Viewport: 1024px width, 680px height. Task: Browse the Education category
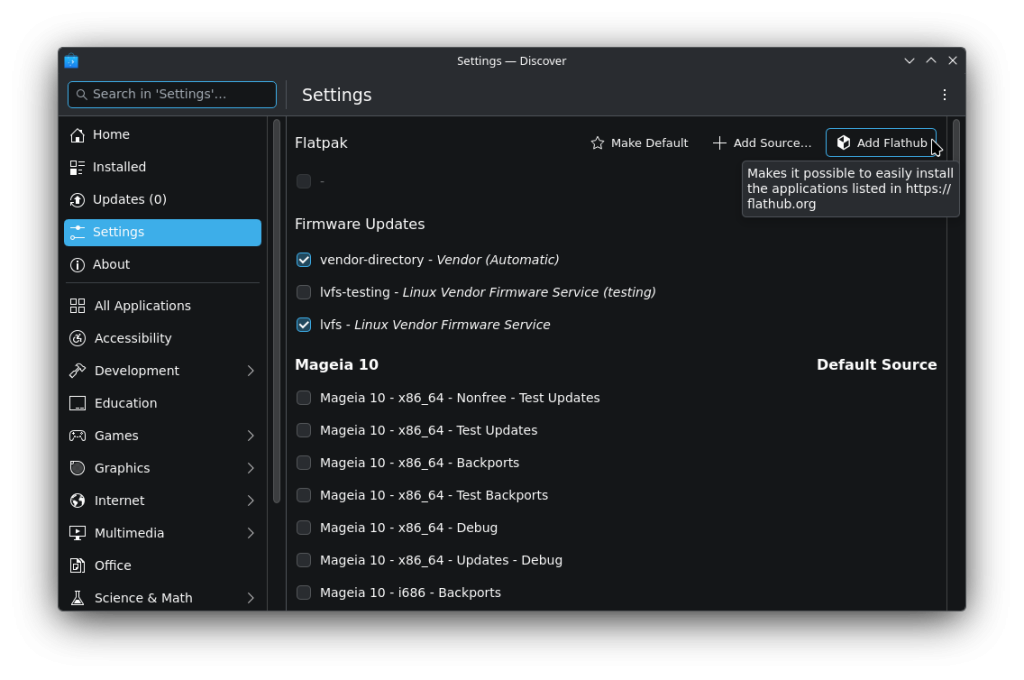[x=163, y=404]
